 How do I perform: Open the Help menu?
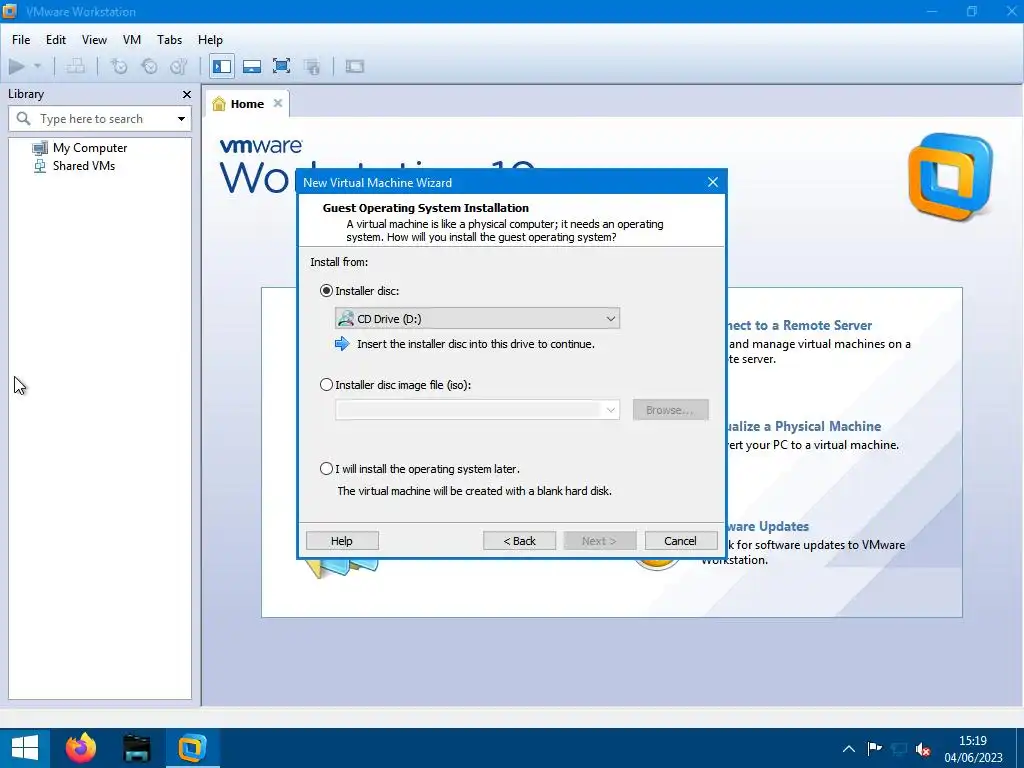[210, 40]
